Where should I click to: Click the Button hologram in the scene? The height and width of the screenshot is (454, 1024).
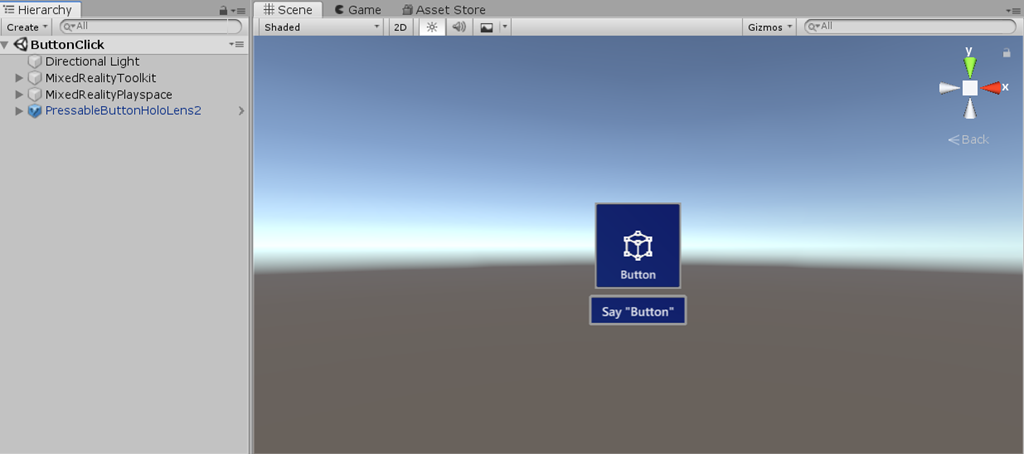coord(638,246)
